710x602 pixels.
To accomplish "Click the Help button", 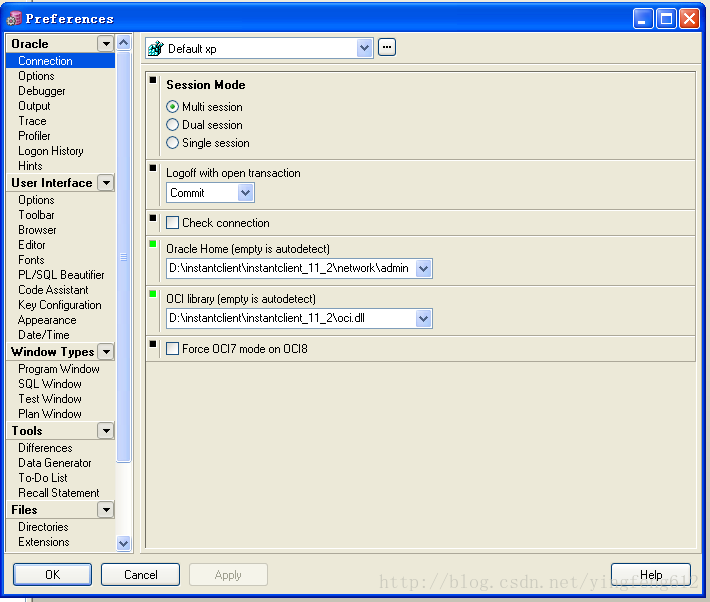I will tap(651, 574).
